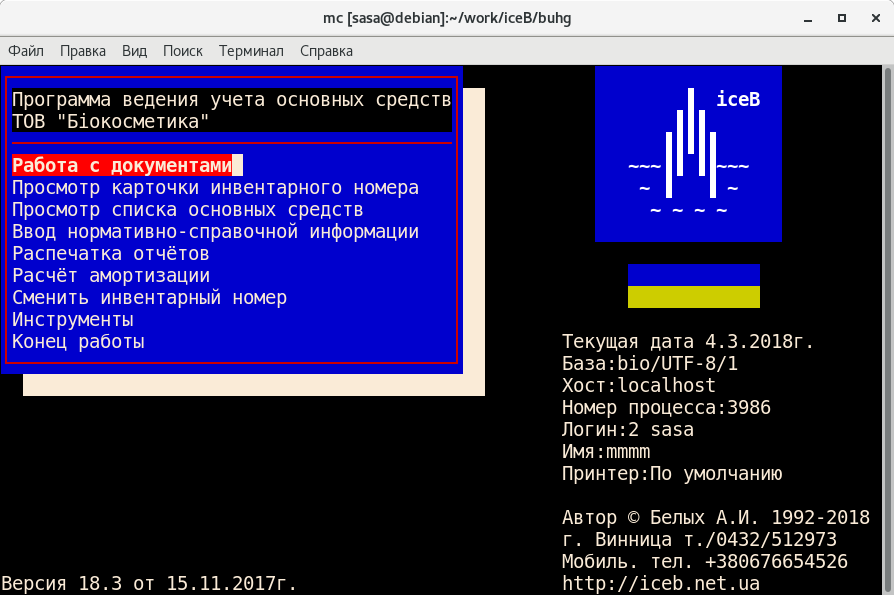Image resolution: width=894 pixels, height=595 pixels.
Task: Click the Принтер:По умолчанию line
Action: tap(672, 474)
